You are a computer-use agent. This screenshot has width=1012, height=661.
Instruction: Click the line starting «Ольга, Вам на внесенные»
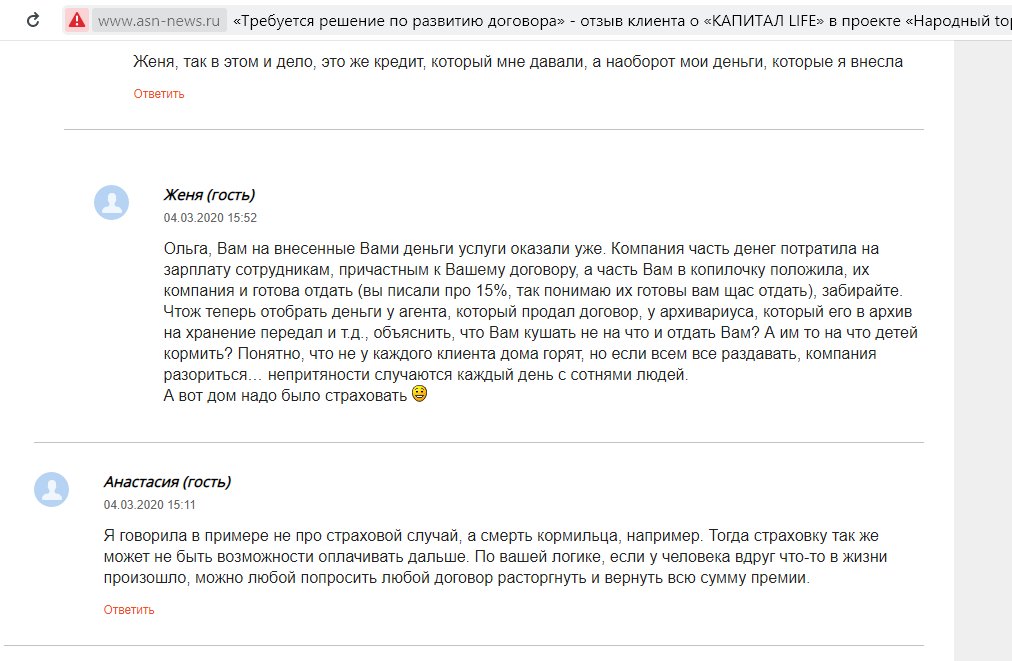pyautogui.click(x=520, y=249)
